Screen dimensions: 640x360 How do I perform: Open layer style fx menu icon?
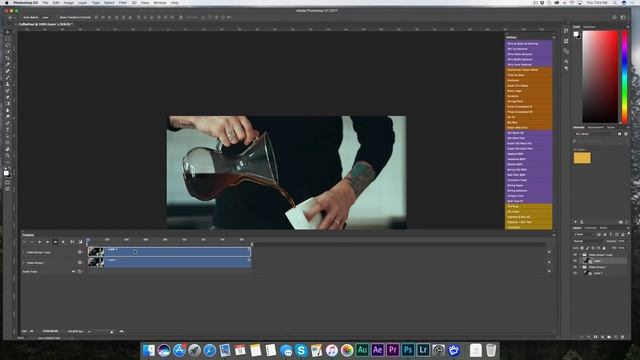tap(589, 337)
